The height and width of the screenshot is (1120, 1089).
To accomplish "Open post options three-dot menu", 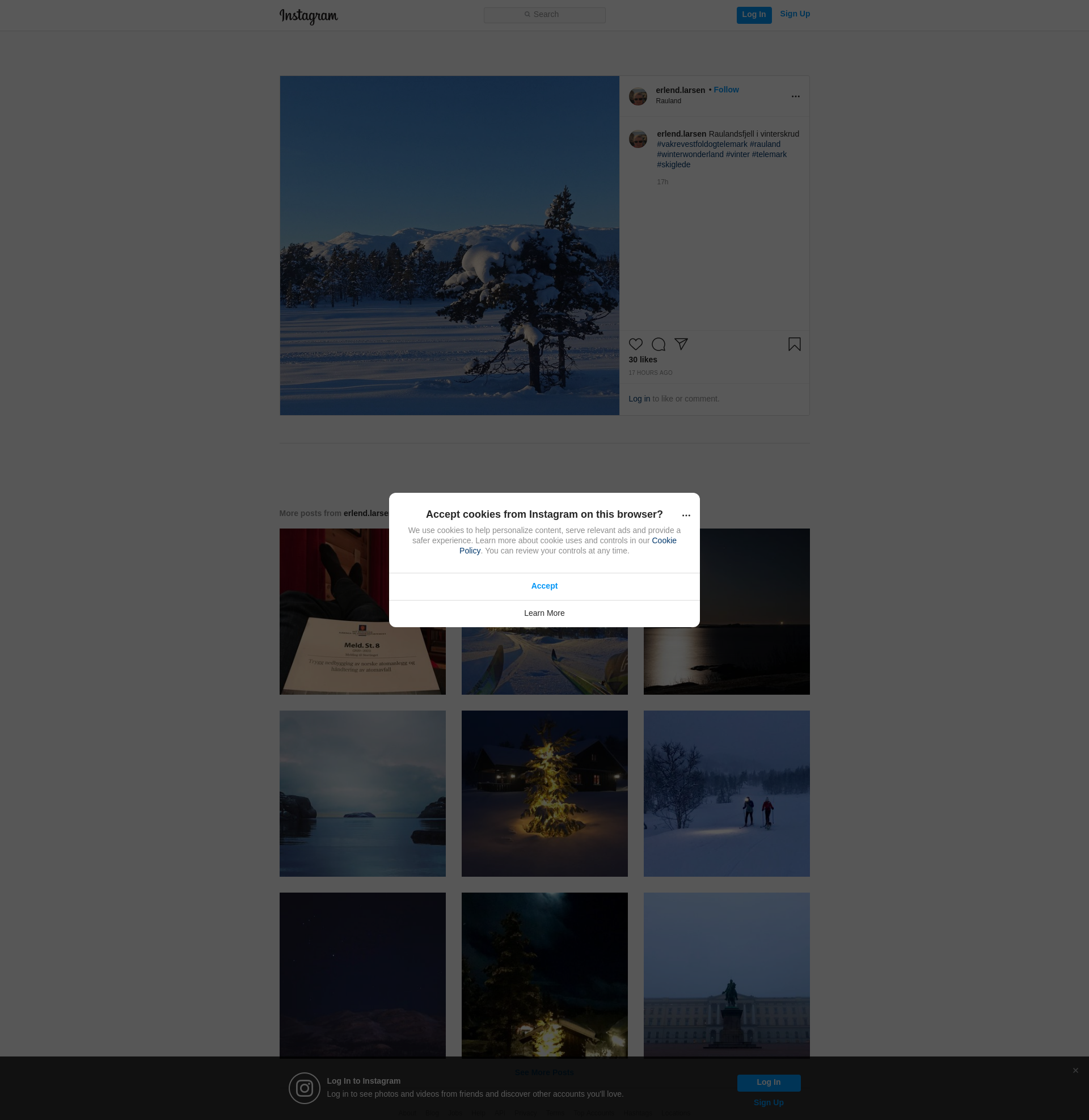I will pyautogui.click(x=795, y=96).
